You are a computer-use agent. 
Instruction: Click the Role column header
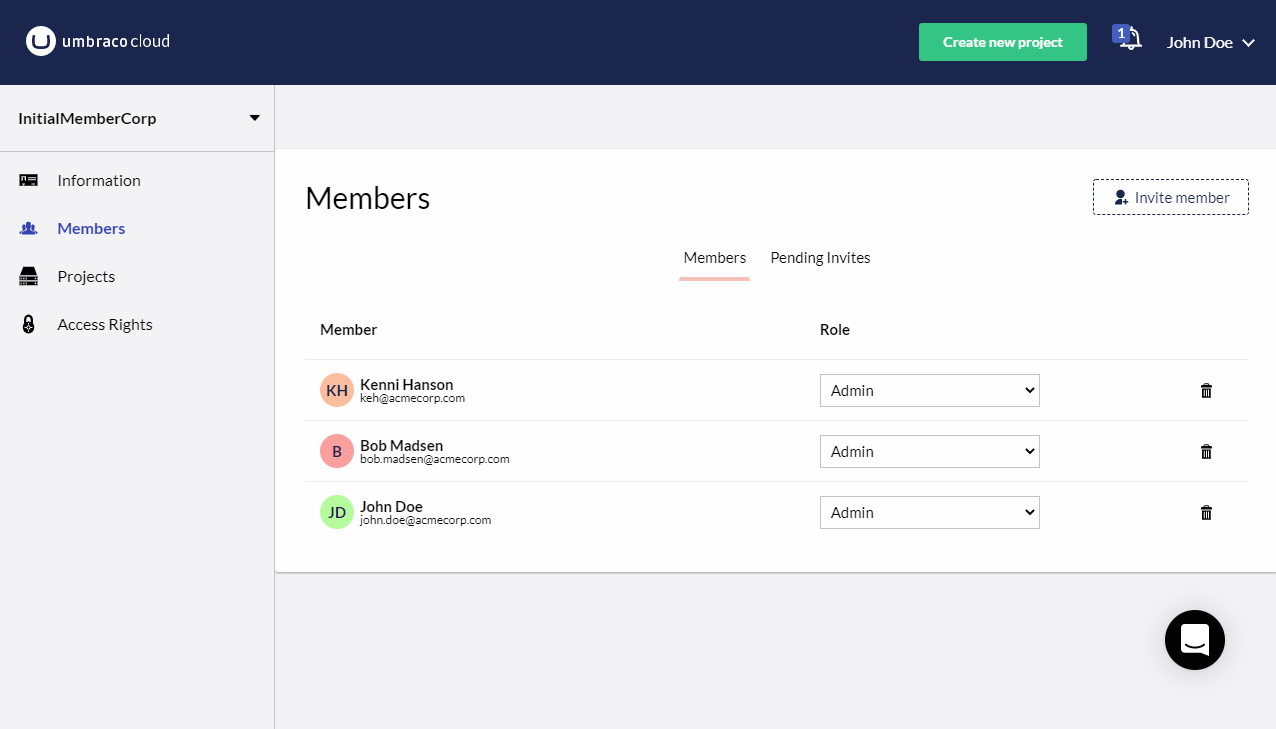pos(835,330)
